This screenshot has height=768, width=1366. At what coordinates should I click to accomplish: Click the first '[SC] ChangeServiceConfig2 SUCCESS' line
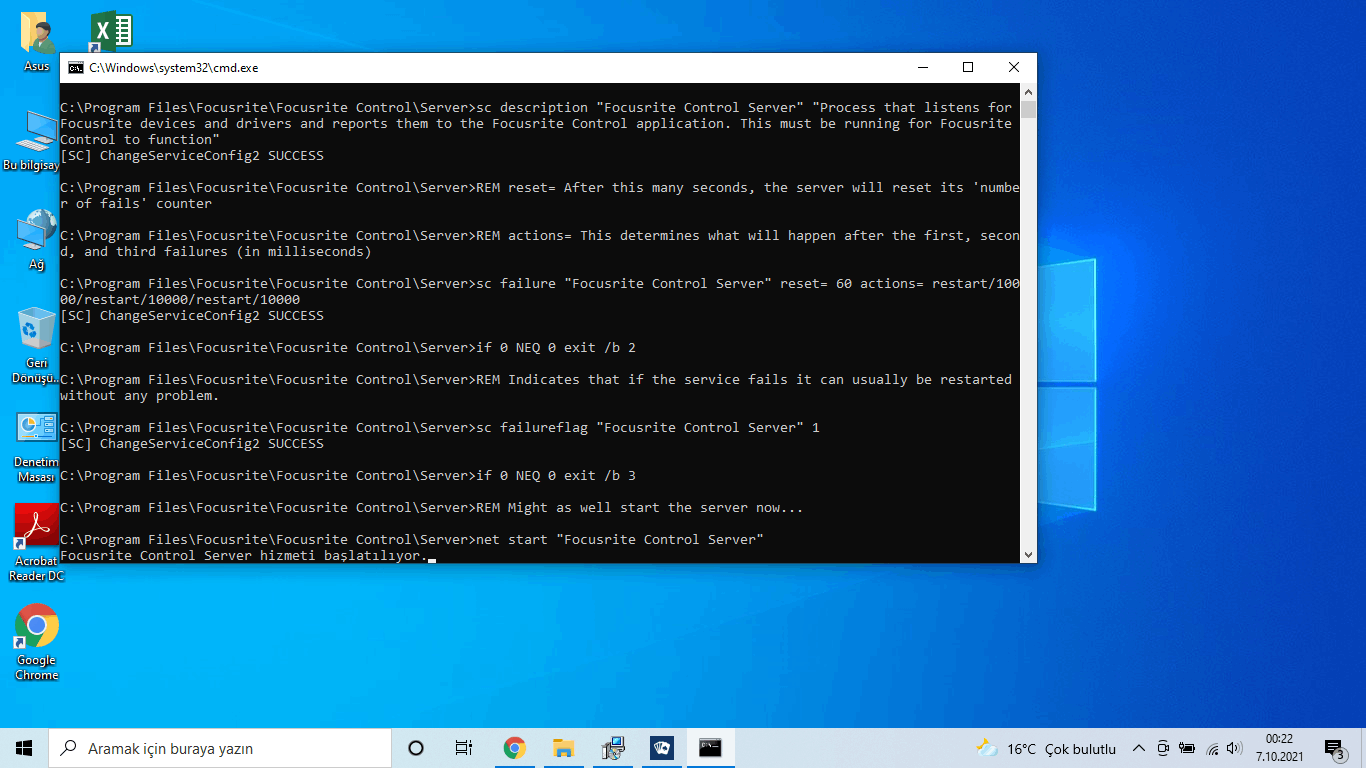[x=192, y=155]
